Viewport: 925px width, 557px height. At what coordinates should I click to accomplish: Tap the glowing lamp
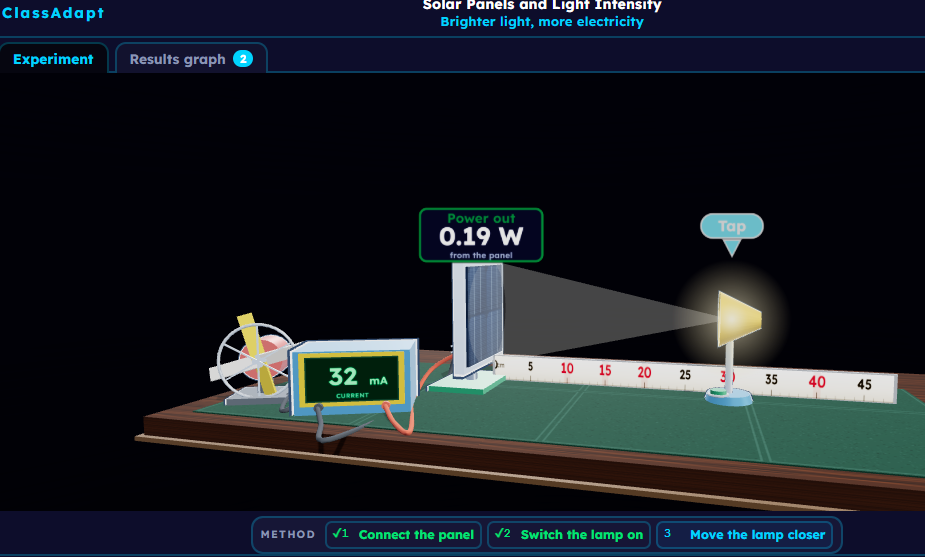coord(739,319)
